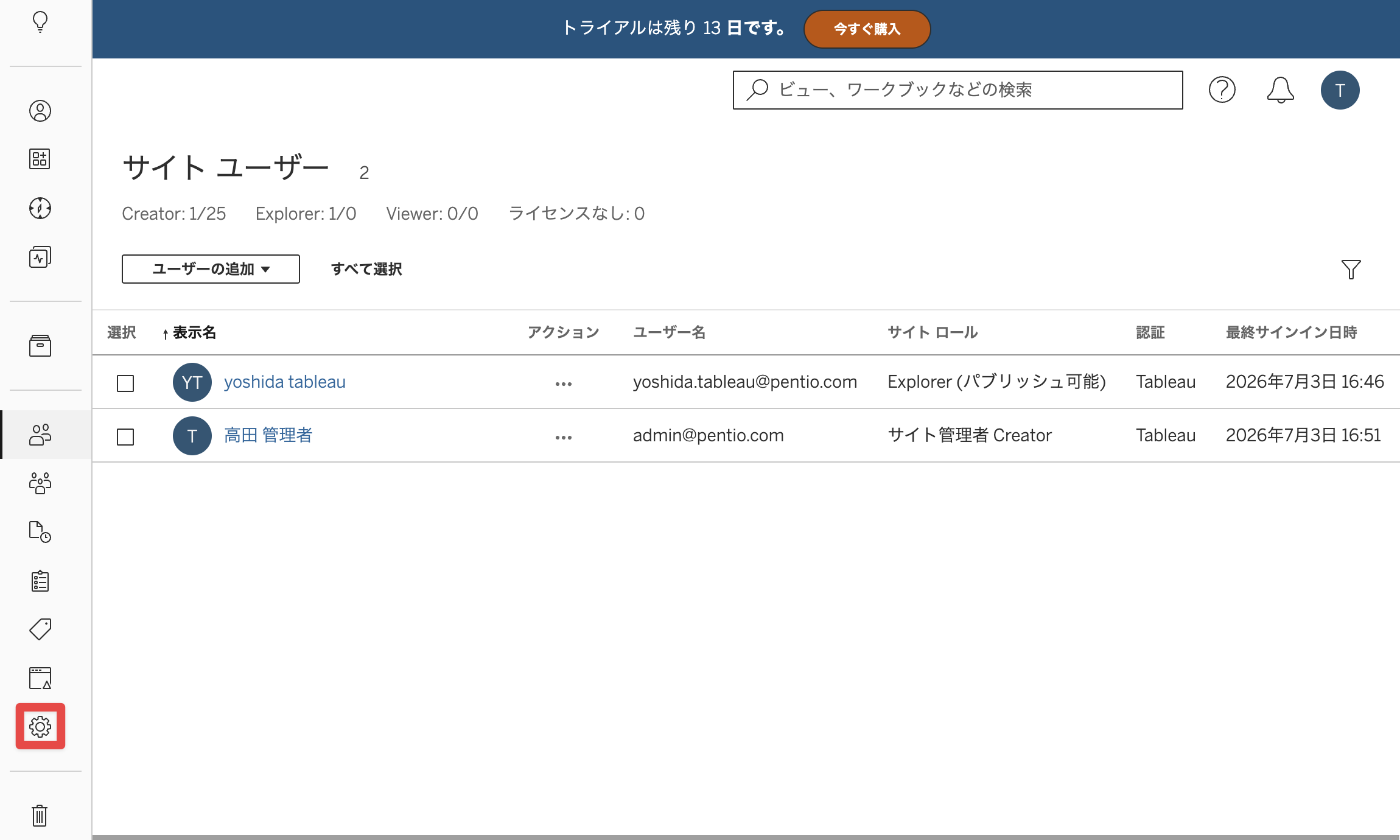Open the Site Status window-warning icon
1400x840 pixels.
coord(40,678)
